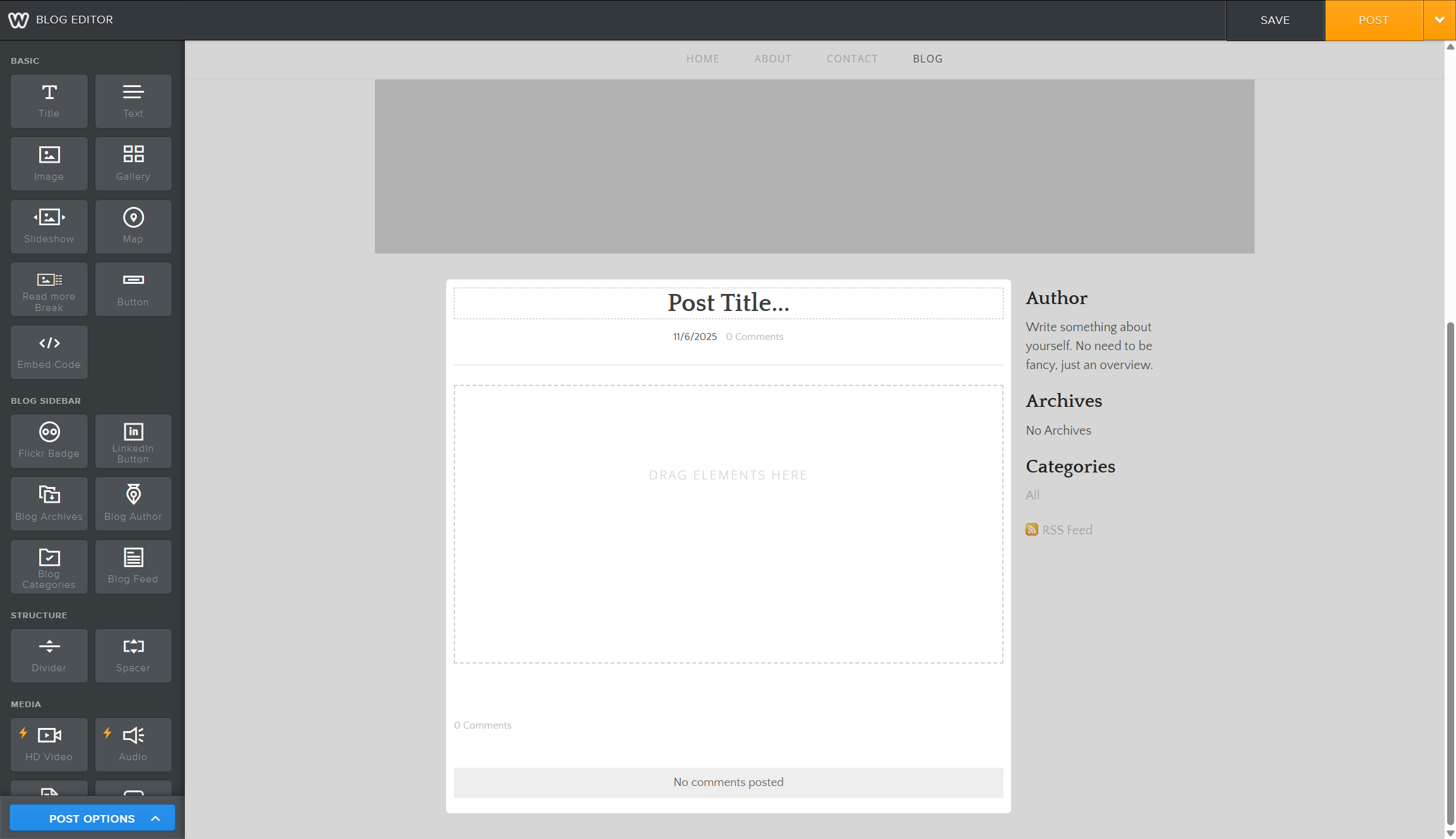Add an HD Video media element
The image size is (1456, 839).
pyautogui.click(x=49, y=744)
